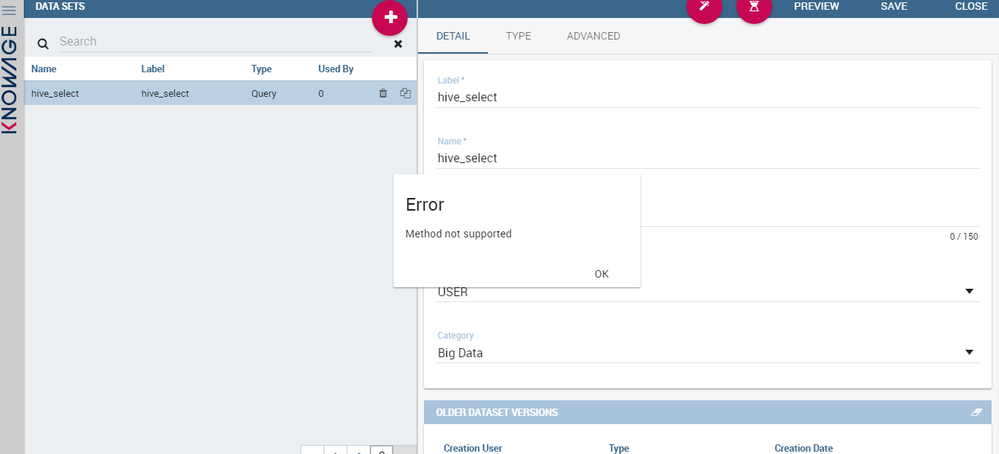Clear the search with the X icon
Screen dimensions: 999x454
pos(398,44)
